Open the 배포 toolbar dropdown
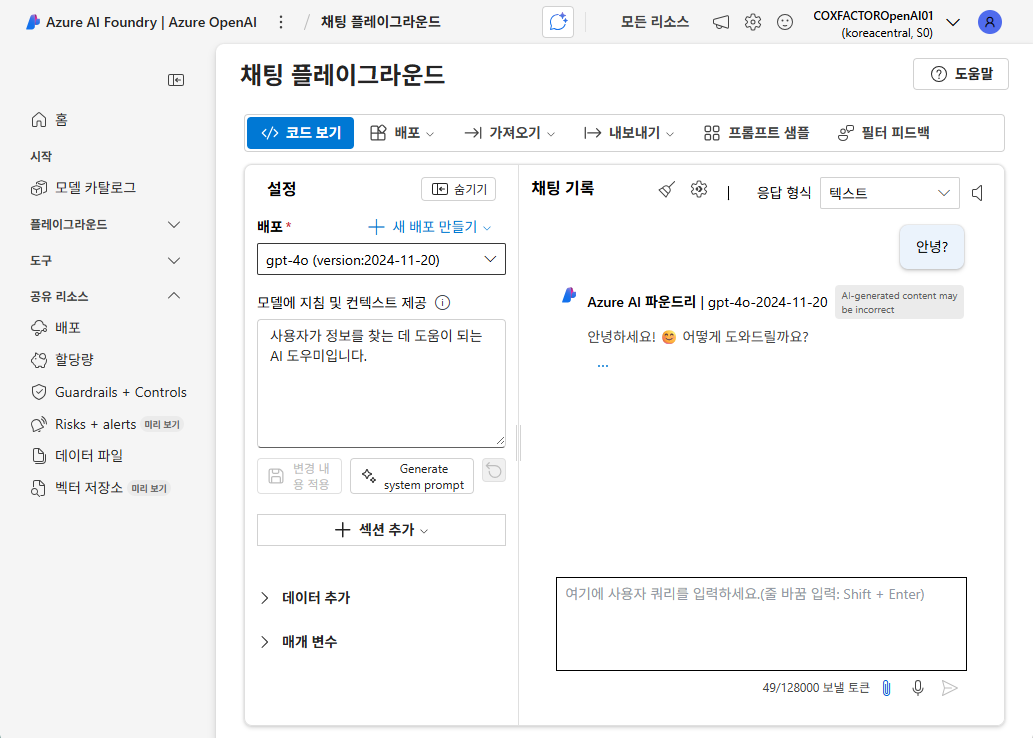1033x738 pixels. click(x=402, y=133)
